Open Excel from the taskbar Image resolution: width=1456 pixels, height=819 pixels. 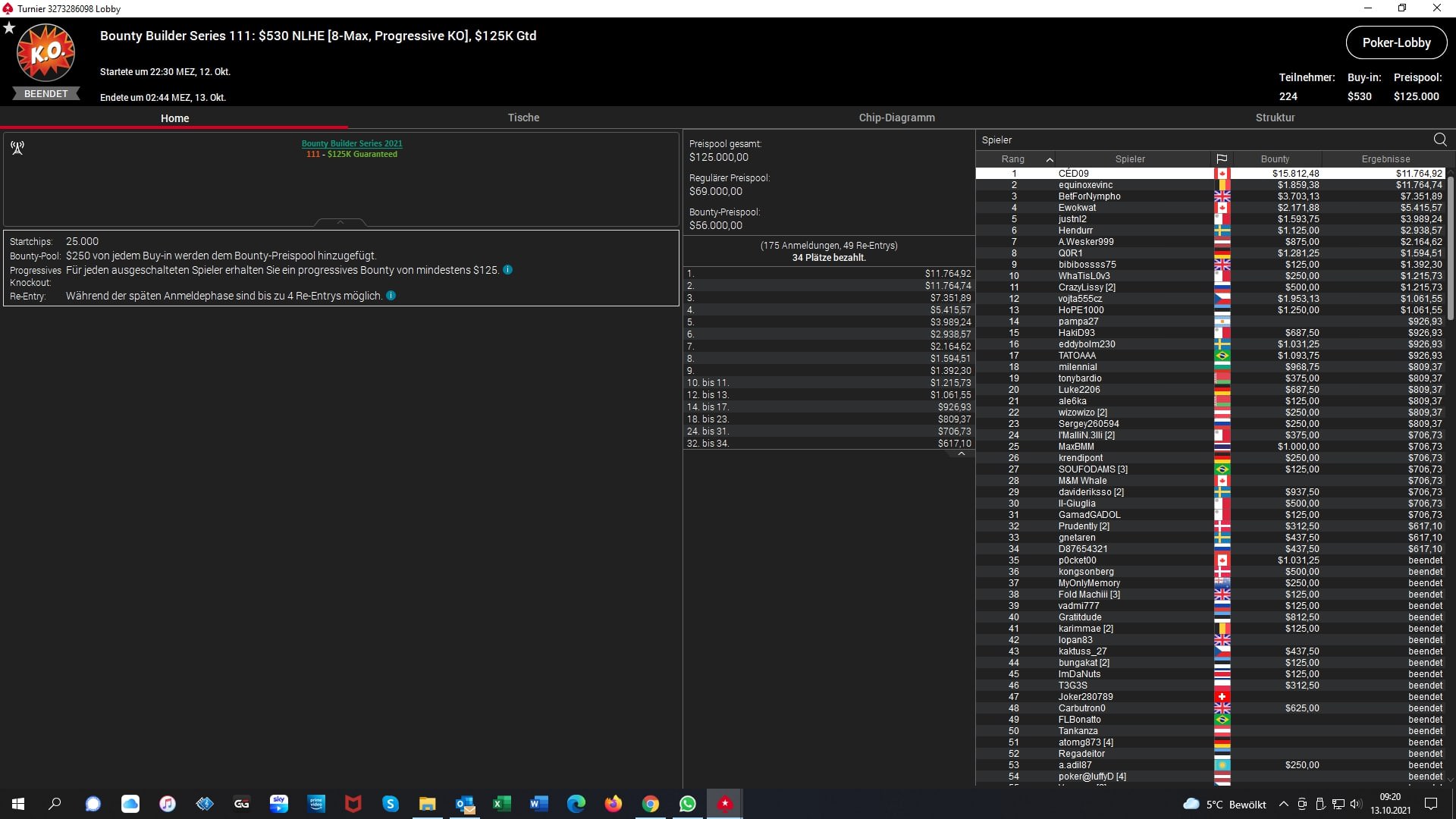(x=502, y=804)
